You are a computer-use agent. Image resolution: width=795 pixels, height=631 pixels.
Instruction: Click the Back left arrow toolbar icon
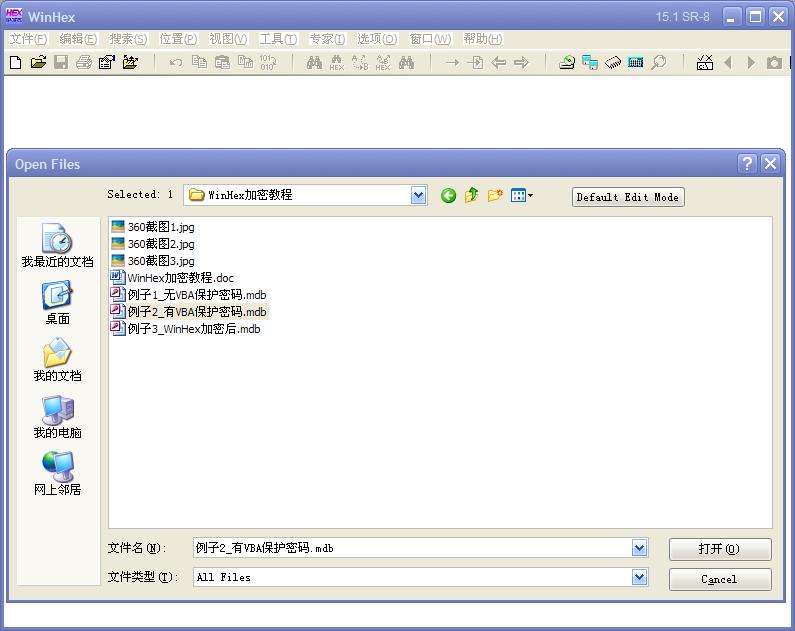pos(498,62)
